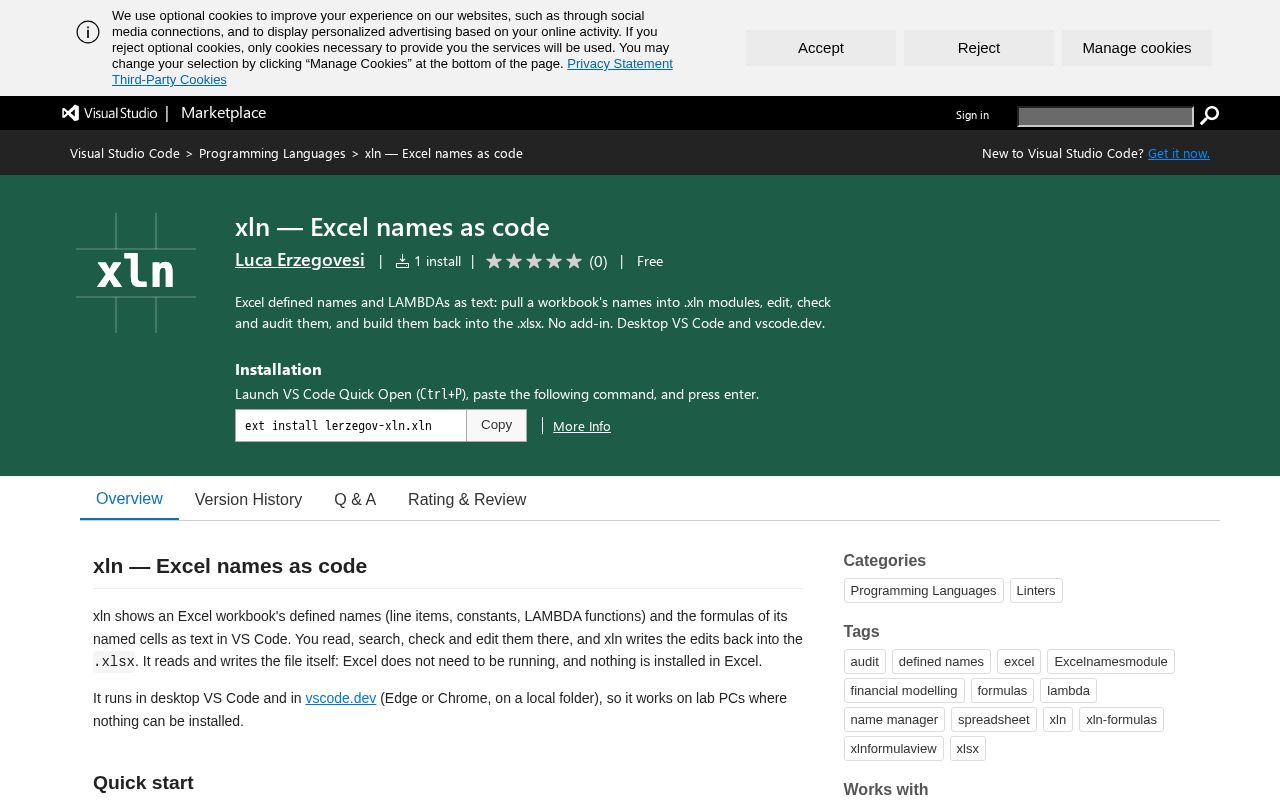Switch to Rating & Review tab
This screenshot has height=800, width=1280.
[x=467, y=500]
